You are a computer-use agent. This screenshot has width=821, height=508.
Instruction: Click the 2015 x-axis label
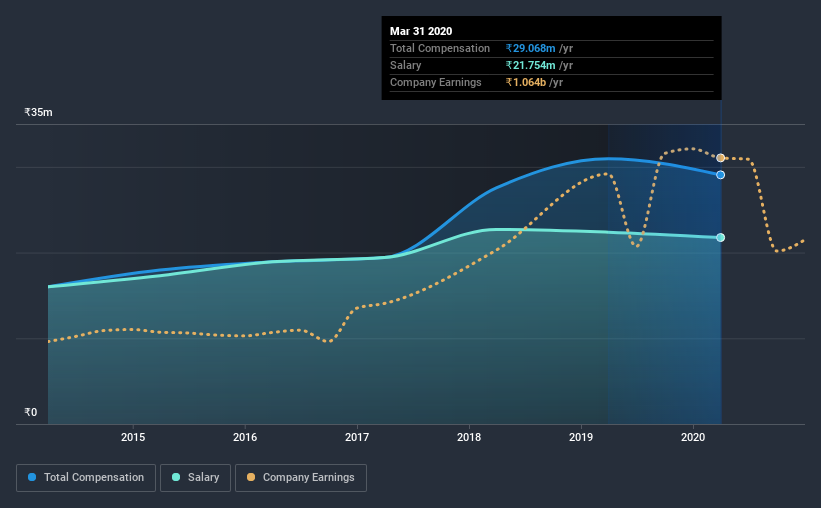click(x=133, y=437)
